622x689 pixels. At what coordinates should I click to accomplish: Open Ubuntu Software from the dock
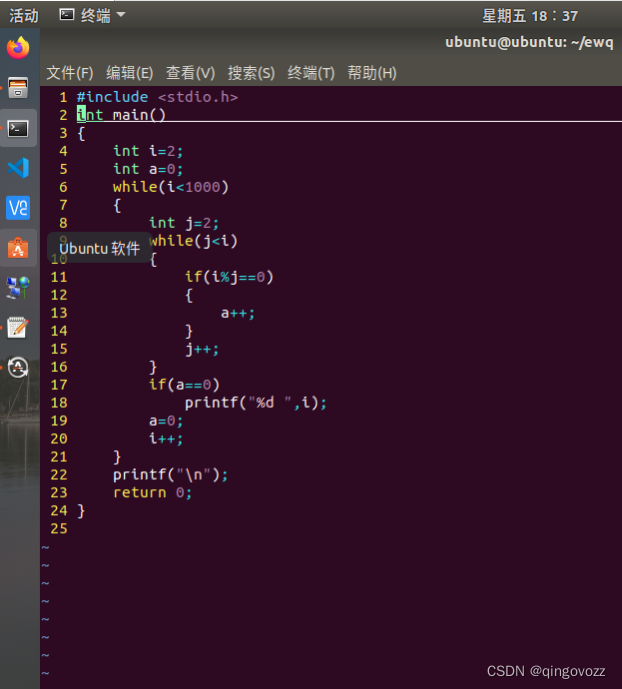pos(18,248)
